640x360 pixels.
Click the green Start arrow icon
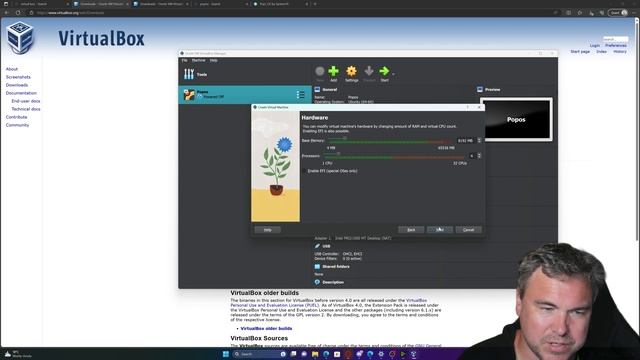384,71
